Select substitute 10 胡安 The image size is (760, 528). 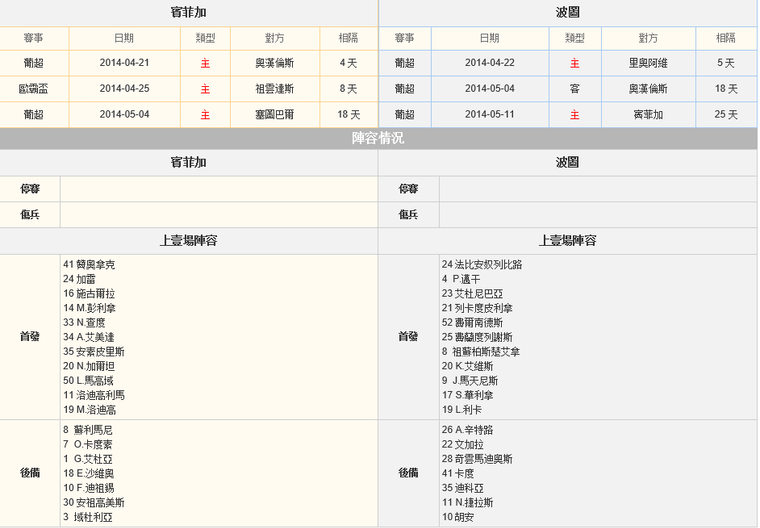coord(458,517)
